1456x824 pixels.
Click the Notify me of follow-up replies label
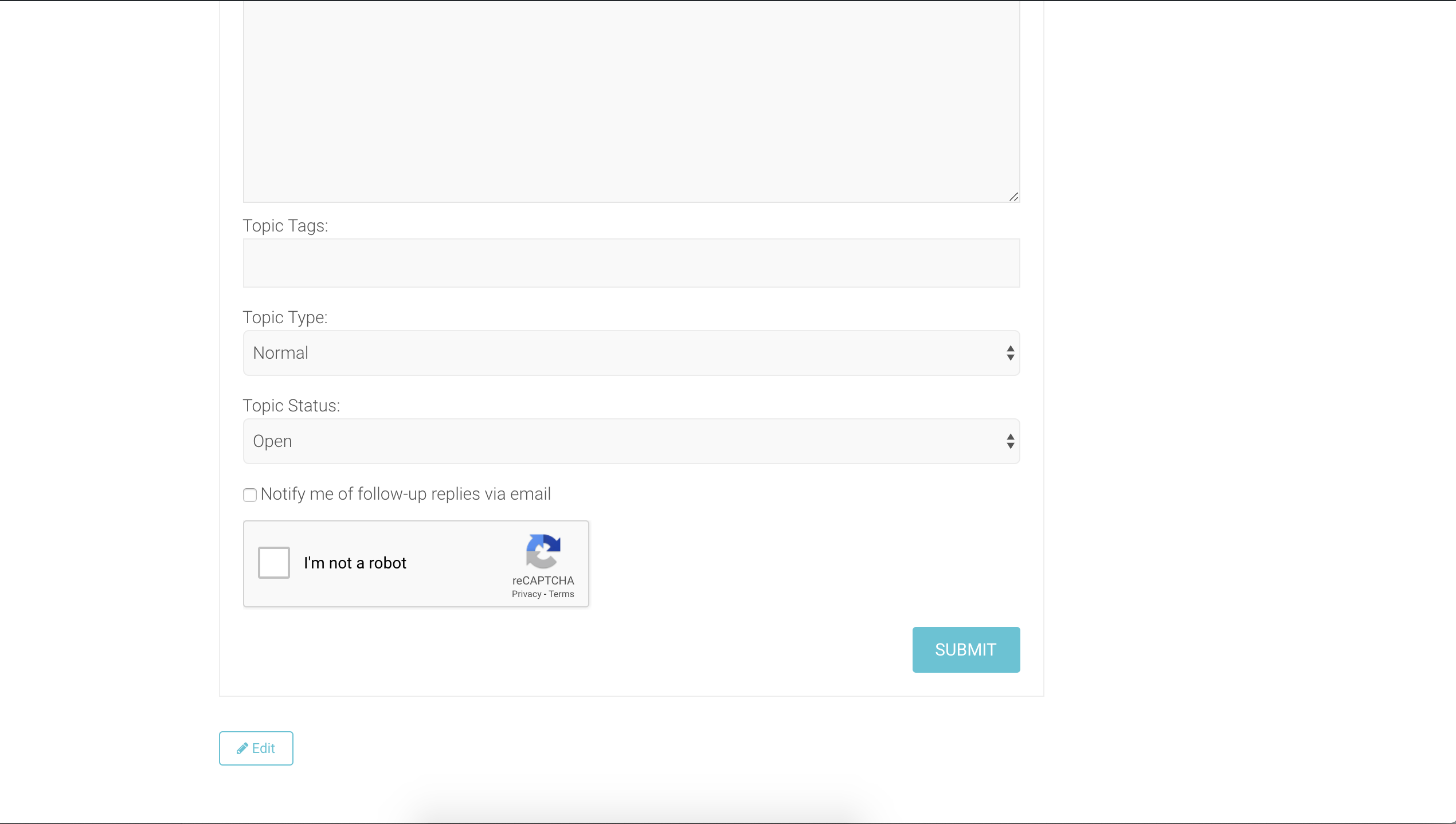click(405, 494)
